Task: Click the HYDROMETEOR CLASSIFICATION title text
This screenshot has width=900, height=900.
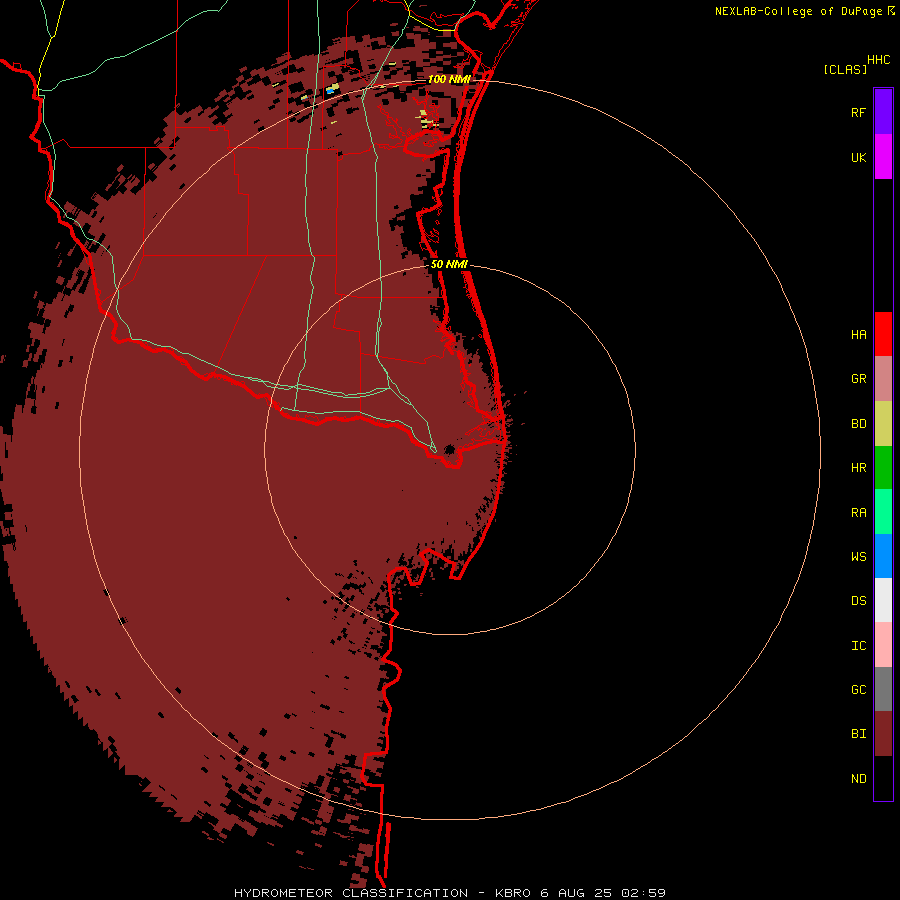Action: [x=351, y=893]
